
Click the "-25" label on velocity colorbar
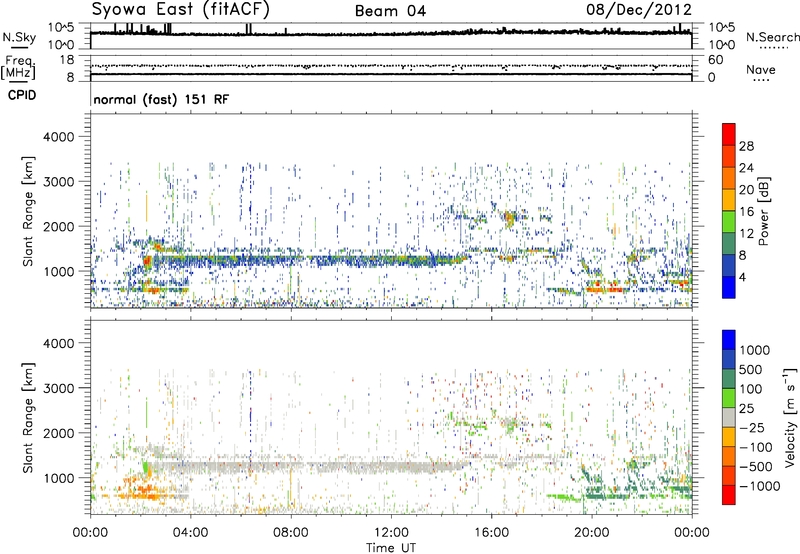point(750,427)
